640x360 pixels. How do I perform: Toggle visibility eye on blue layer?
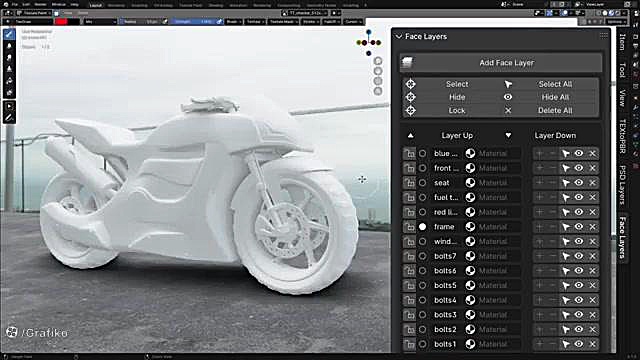[579, 153]
